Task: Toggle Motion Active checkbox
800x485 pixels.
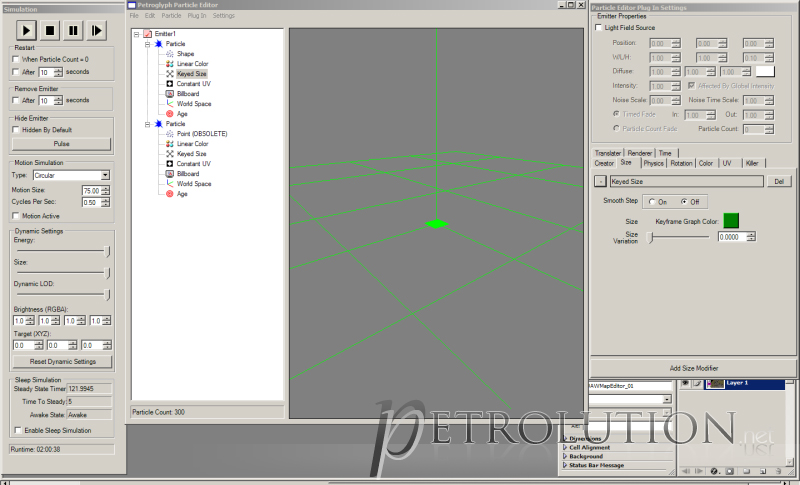Action: [16, 216]
